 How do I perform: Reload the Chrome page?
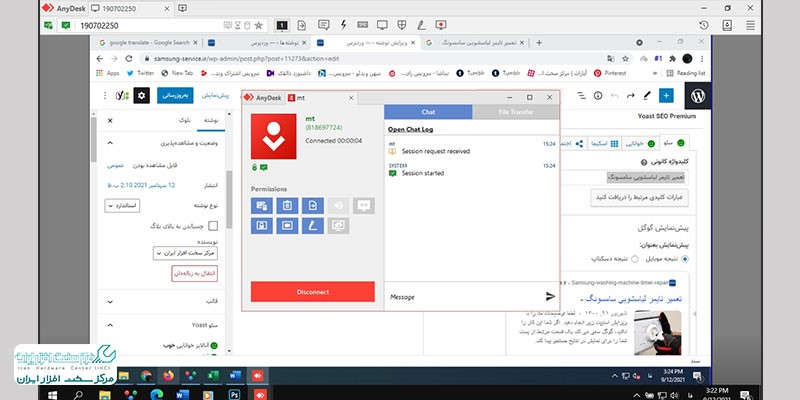129,59
